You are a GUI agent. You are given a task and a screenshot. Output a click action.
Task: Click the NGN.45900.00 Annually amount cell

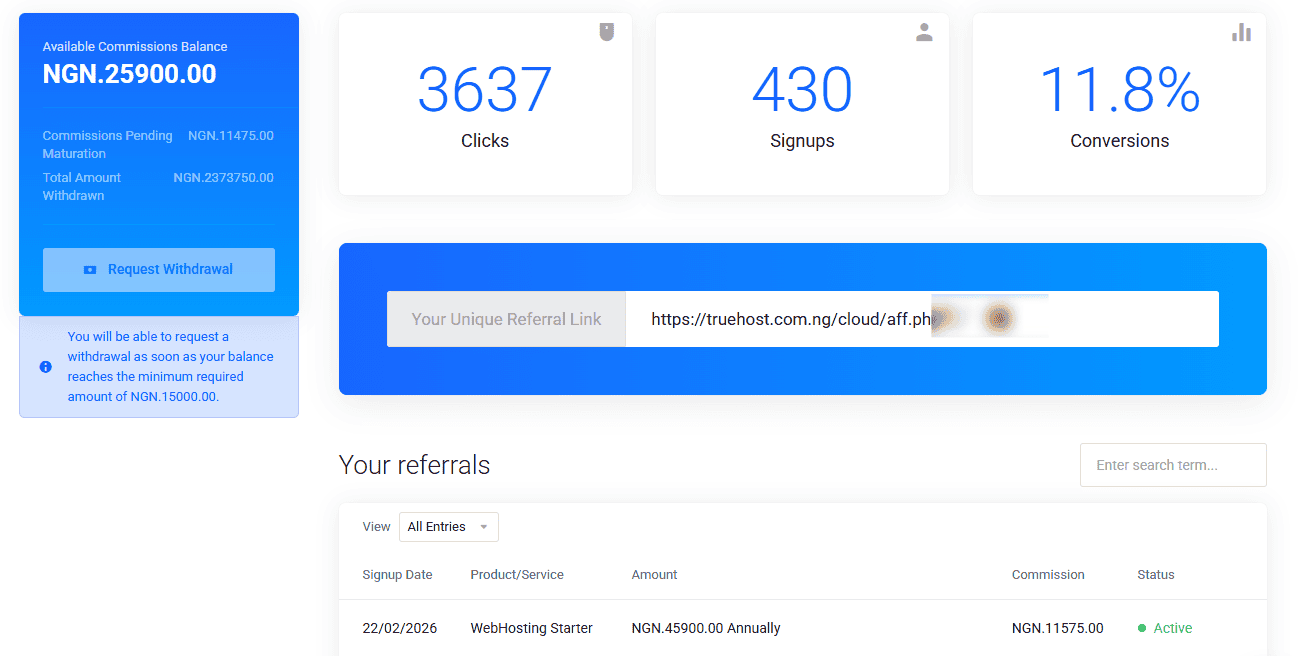click(x=706, y=629)
